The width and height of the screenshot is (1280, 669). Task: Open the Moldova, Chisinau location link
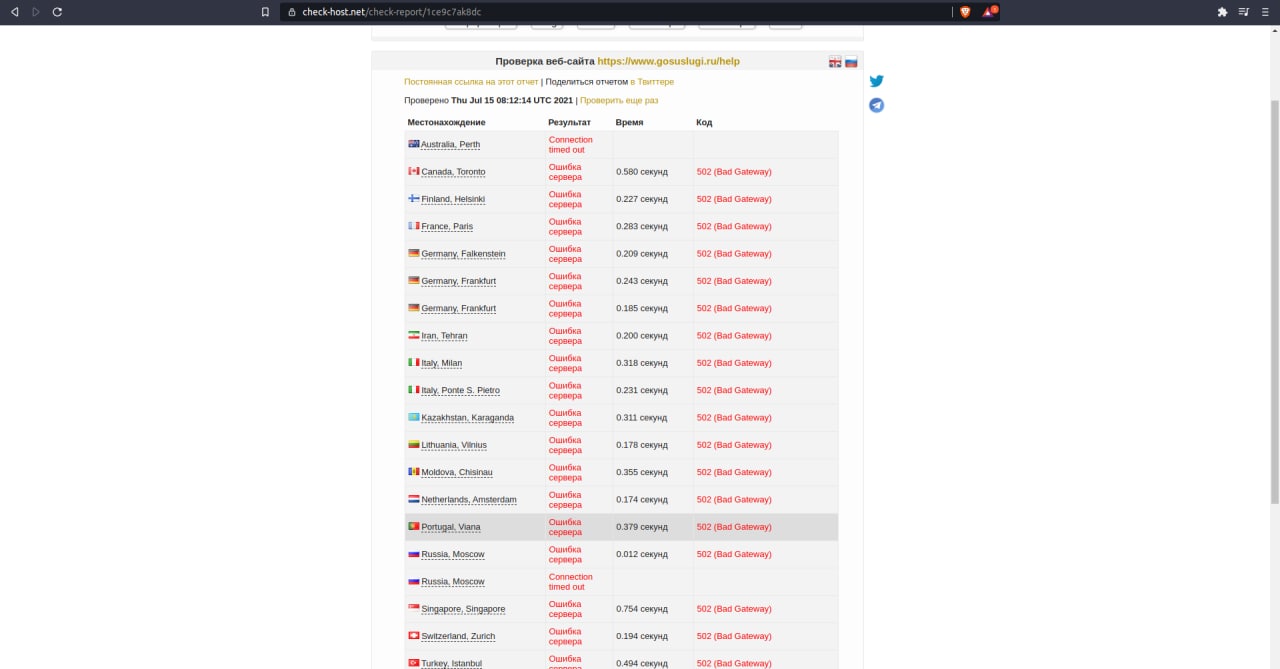(x=457, y=472)
